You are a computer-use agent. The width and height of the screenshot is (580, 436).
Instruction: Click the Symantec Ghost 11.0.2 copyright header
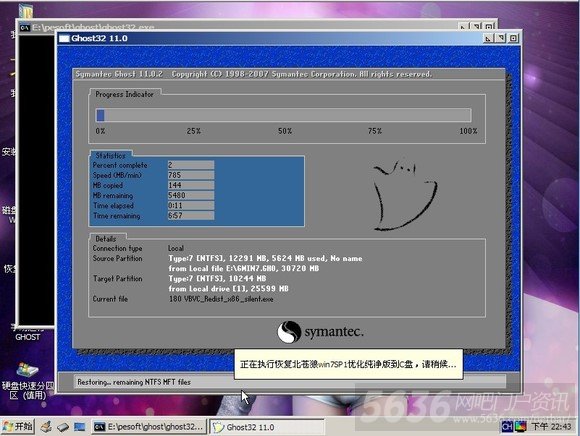tap(254, 74)
